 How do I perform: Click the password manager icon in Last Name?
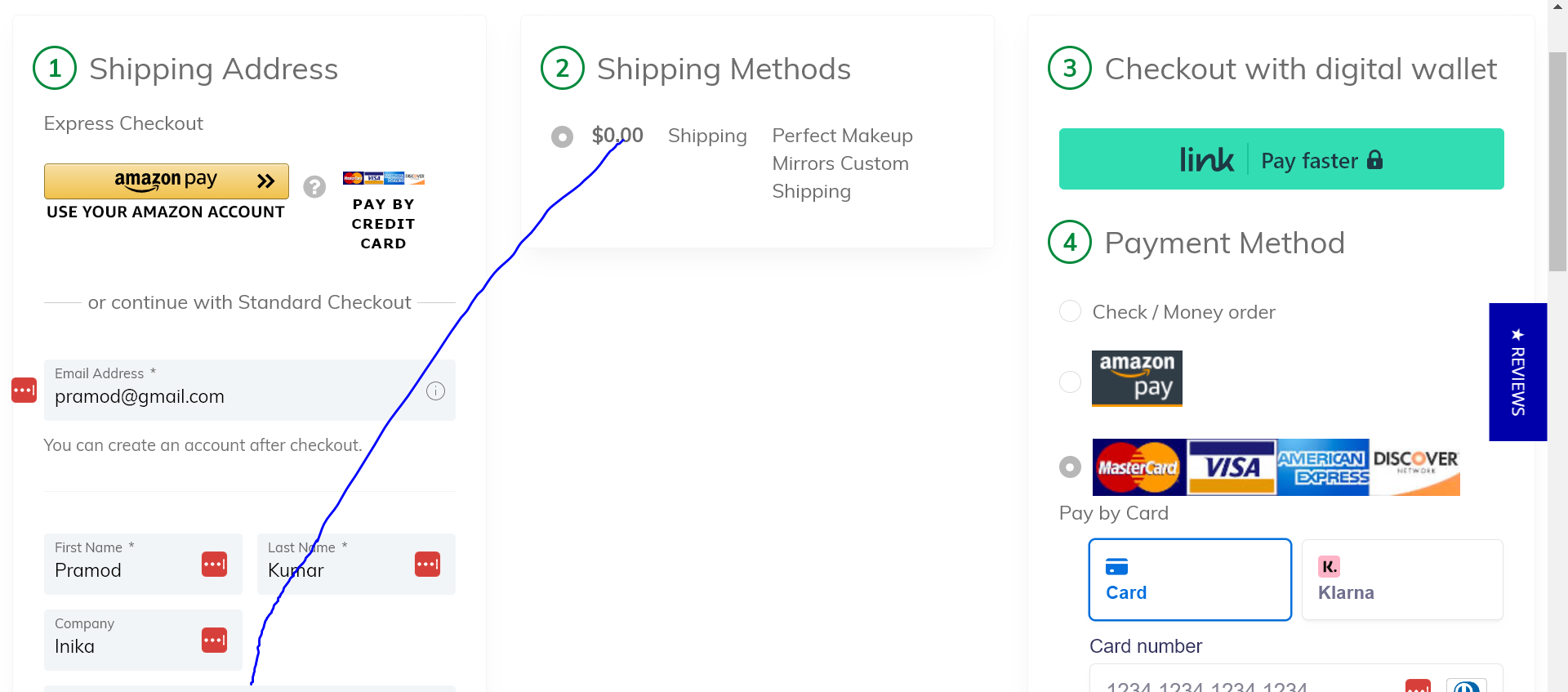tap(427, 564)
